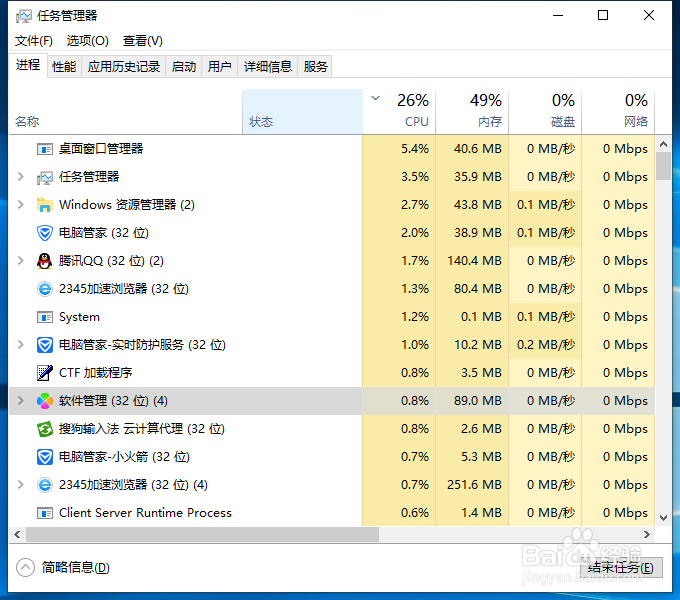This screenshot has width=680, height=600.
Task: Click the 2345加速浏览器 (32 位) browser icon
Action: coord(45,289)
